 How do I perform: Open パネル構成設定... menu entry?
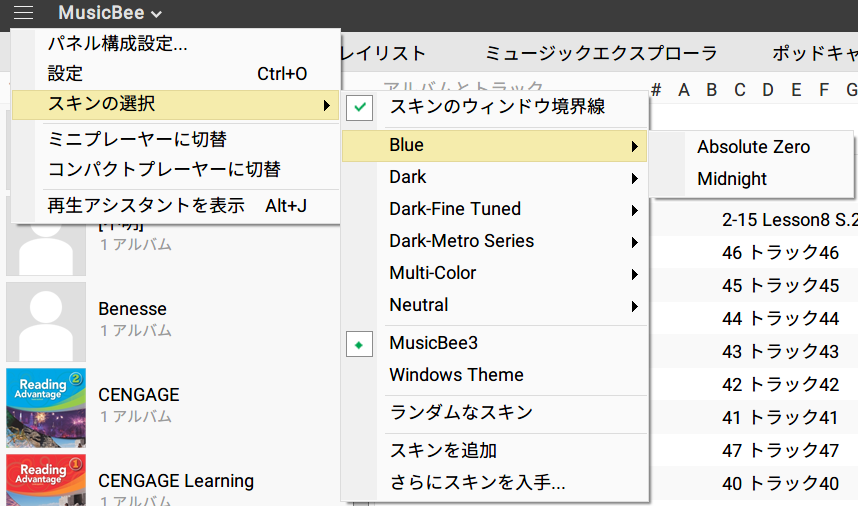pyautogui.click(x=176, y=44)
